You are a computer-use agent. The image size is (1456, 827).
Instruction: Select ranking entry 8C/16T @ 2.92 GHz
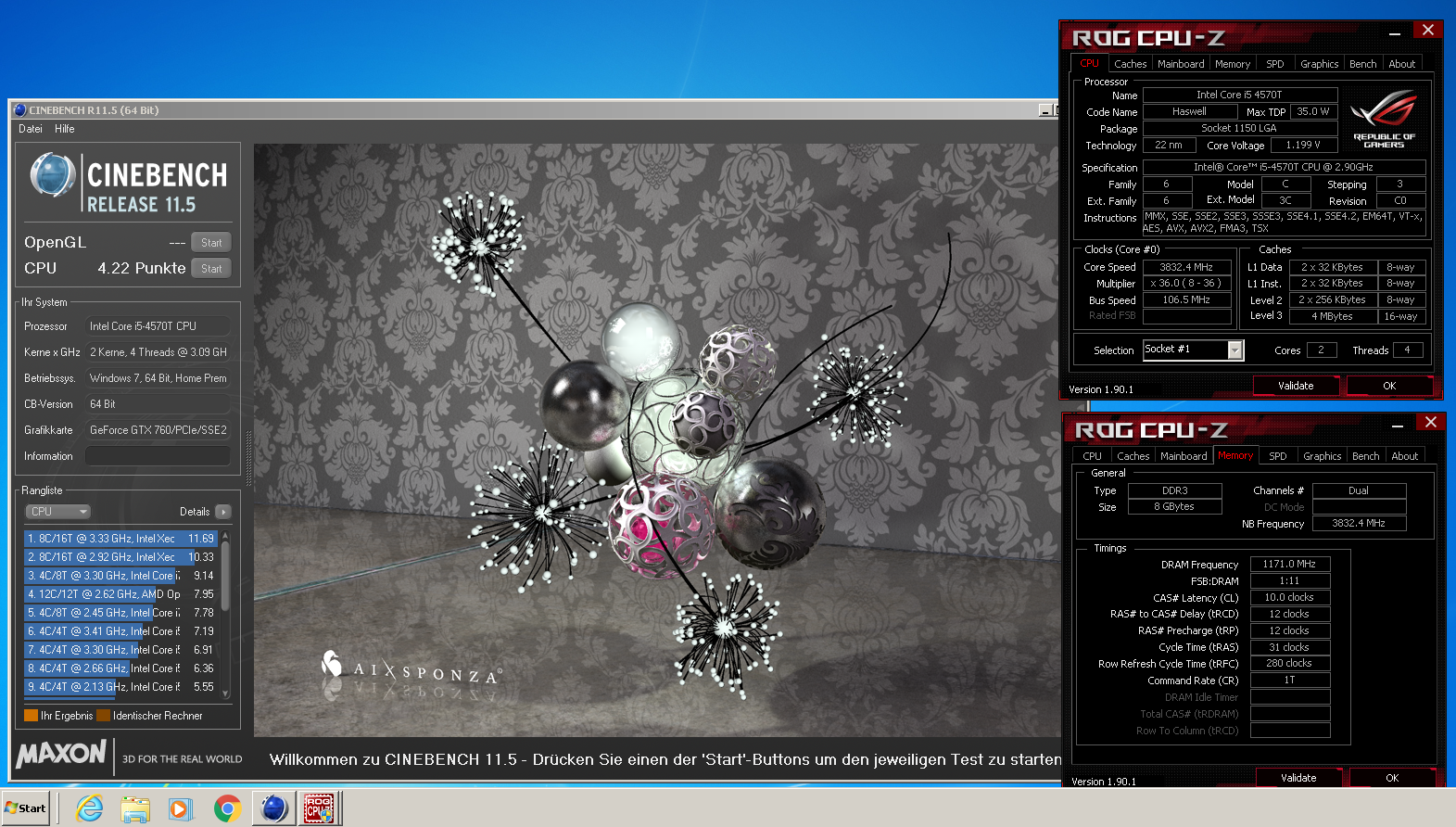point(120,557)
